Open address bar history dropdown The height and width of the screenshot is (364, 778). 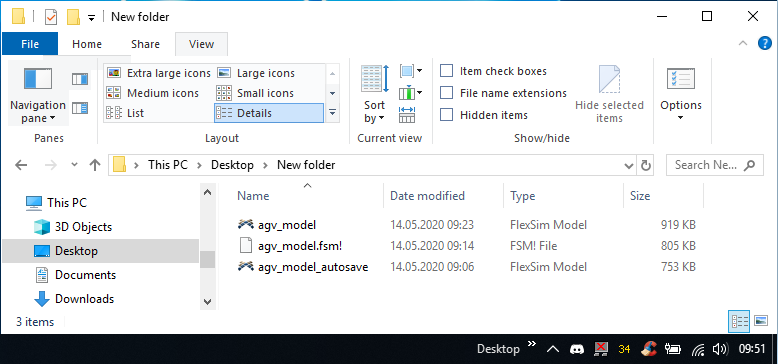[629, 165]
